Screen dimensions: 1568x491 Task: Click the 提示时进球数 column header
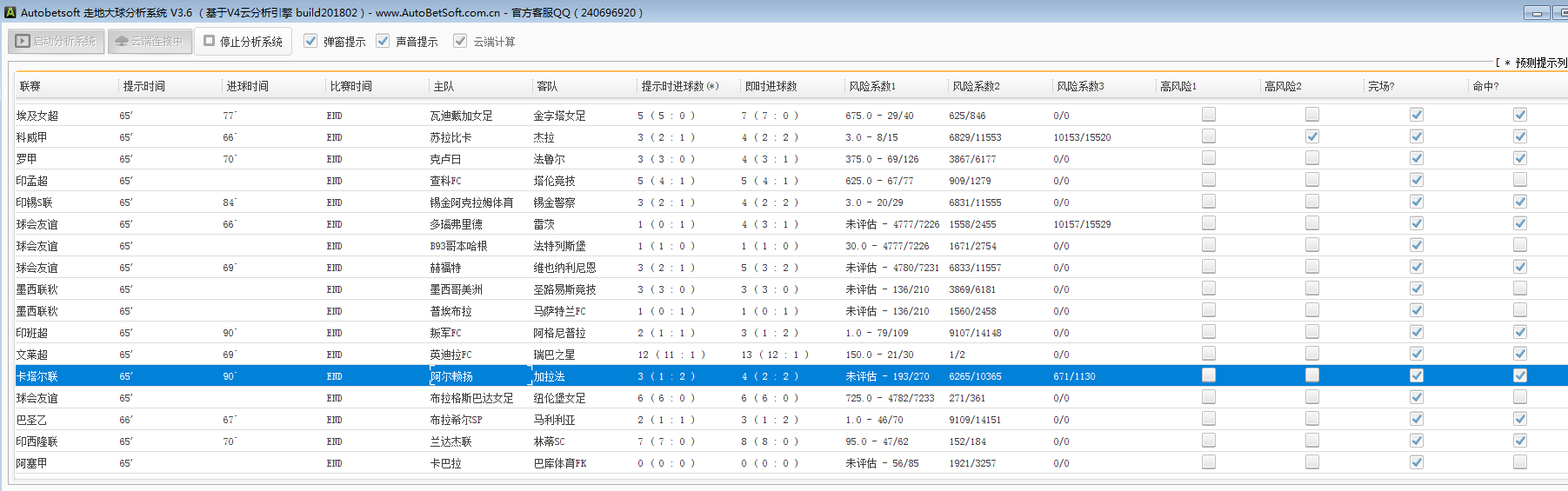(x=680, y=86)
